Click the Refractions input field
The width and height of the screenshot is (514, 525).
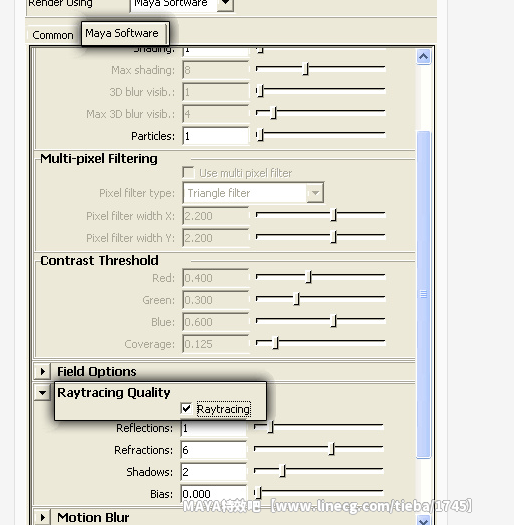tap(214, 450)
